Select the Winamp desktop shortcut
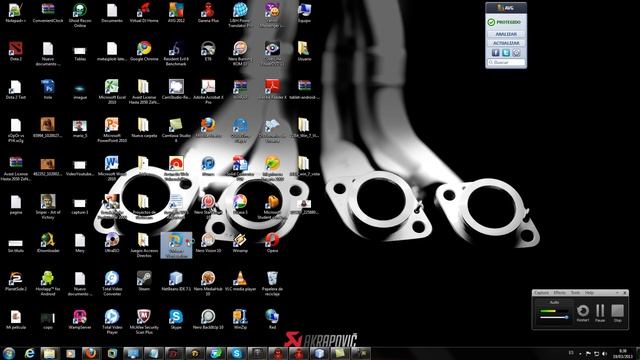The image size is (640, 360). [x=240, y=243]
